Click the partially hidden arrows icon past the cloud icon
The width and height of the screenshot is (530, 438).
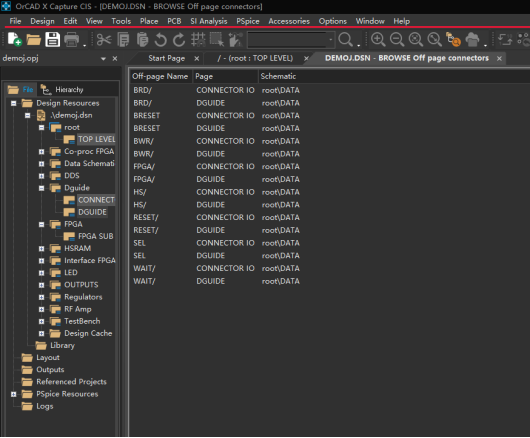tap(505, 40)
